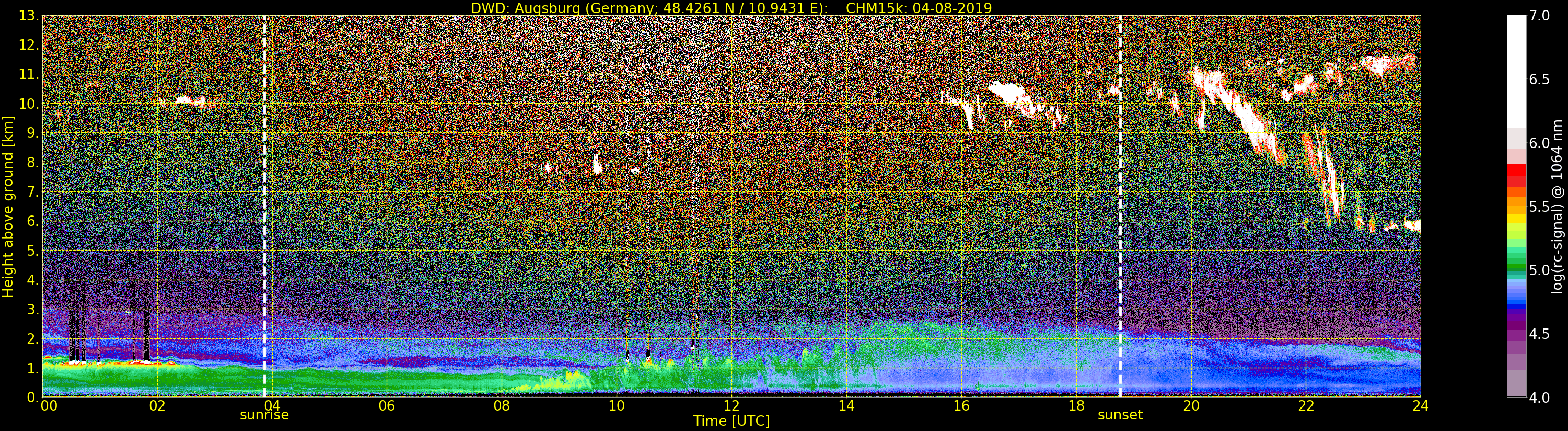Click the 7 km tick on the height axis
Screen dimensions: 1568x431
tap(32, 192)
